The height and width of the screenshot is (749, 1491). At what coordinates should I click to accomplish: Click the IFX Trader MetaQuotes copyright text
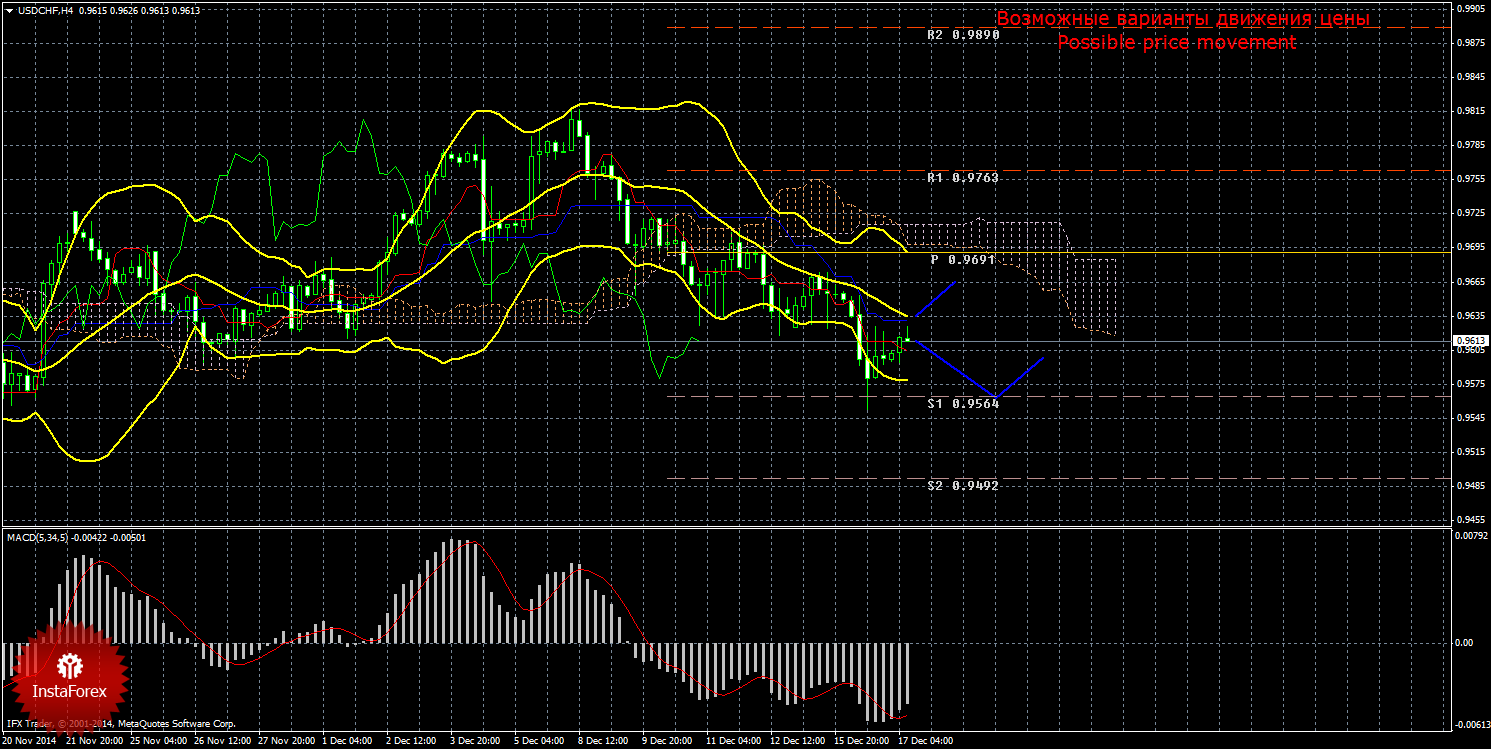click(120, 723)
